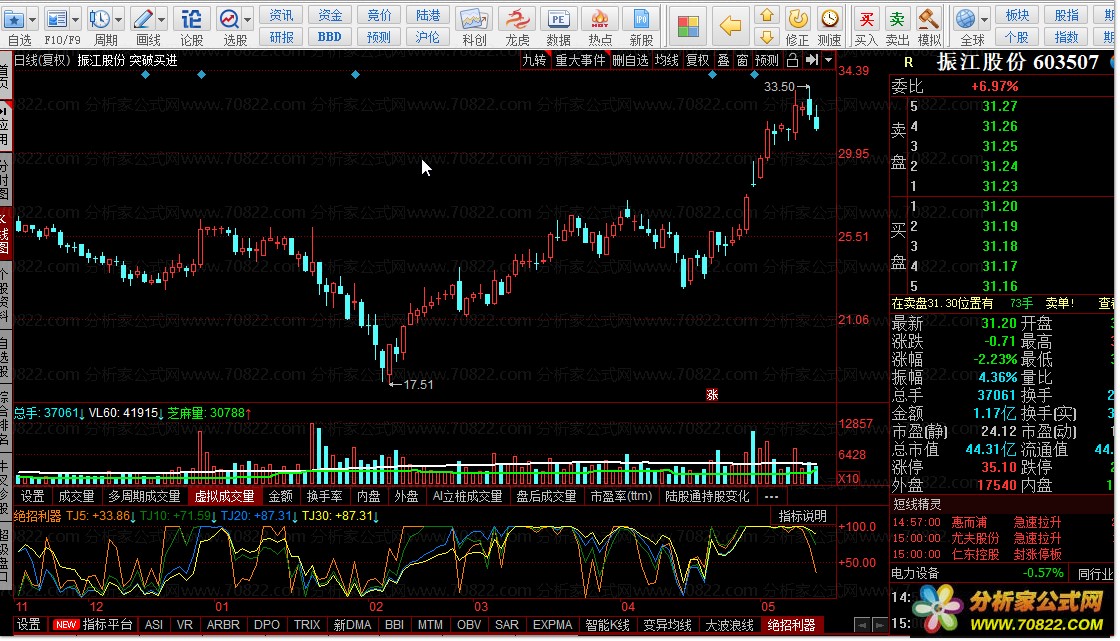The height and width of the screenshot is (641, 1120).
Task: Click the indicator tabs scroll-left arrow
Action: coord(862,625)
